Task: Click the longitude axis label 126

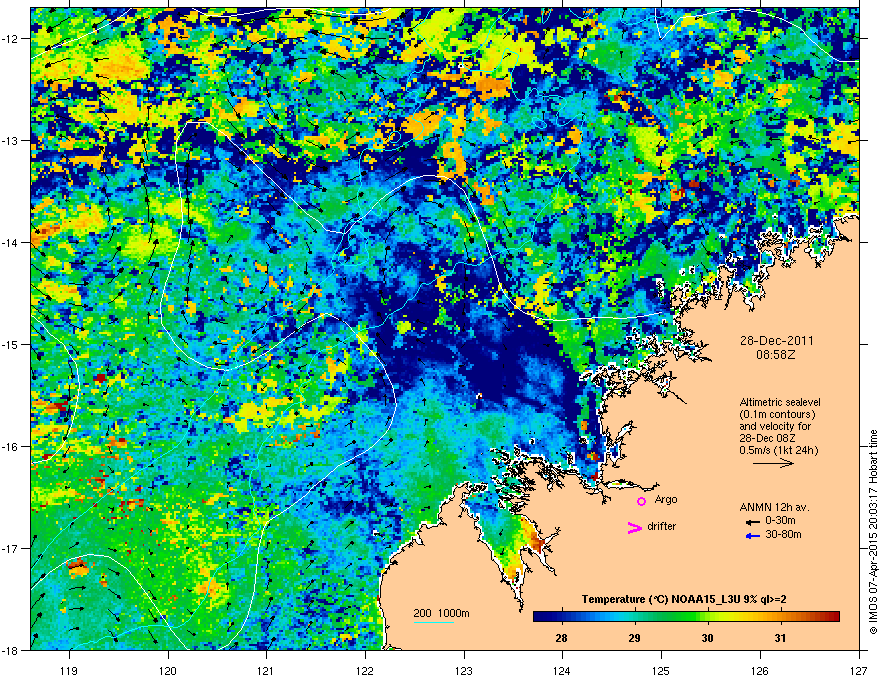Action: point(760,670)
